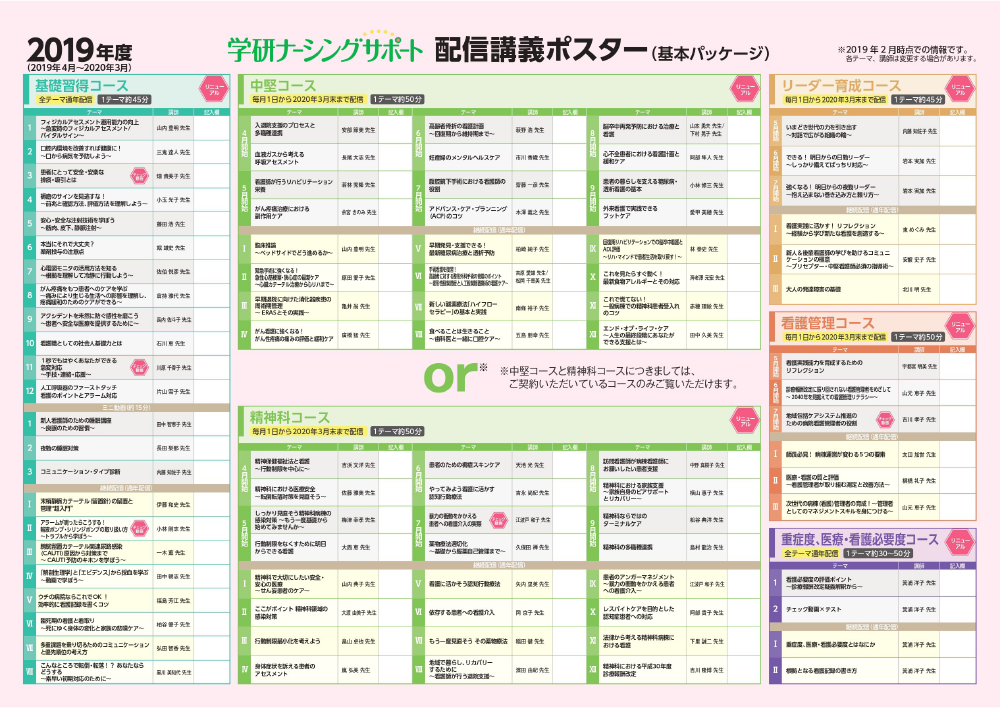Click the pink hexagon badge in 基礎習得コース row 11

(138, 367)
